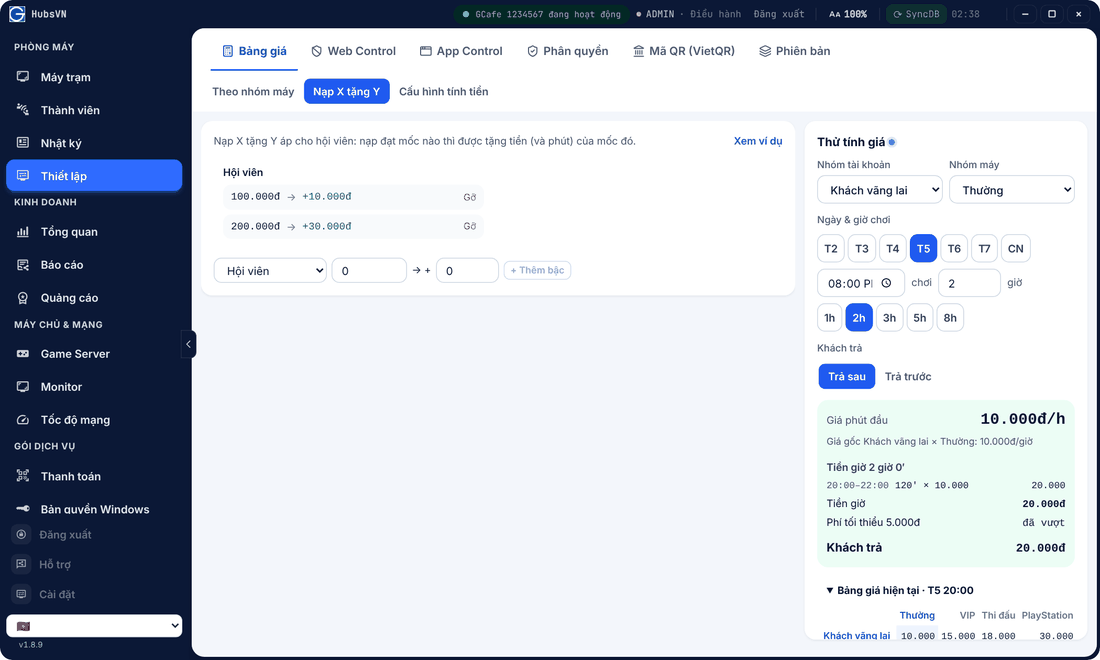This screenshot has height=660, width=1100.
Task: Switch to Web Control tab
Action: (354, 51)
